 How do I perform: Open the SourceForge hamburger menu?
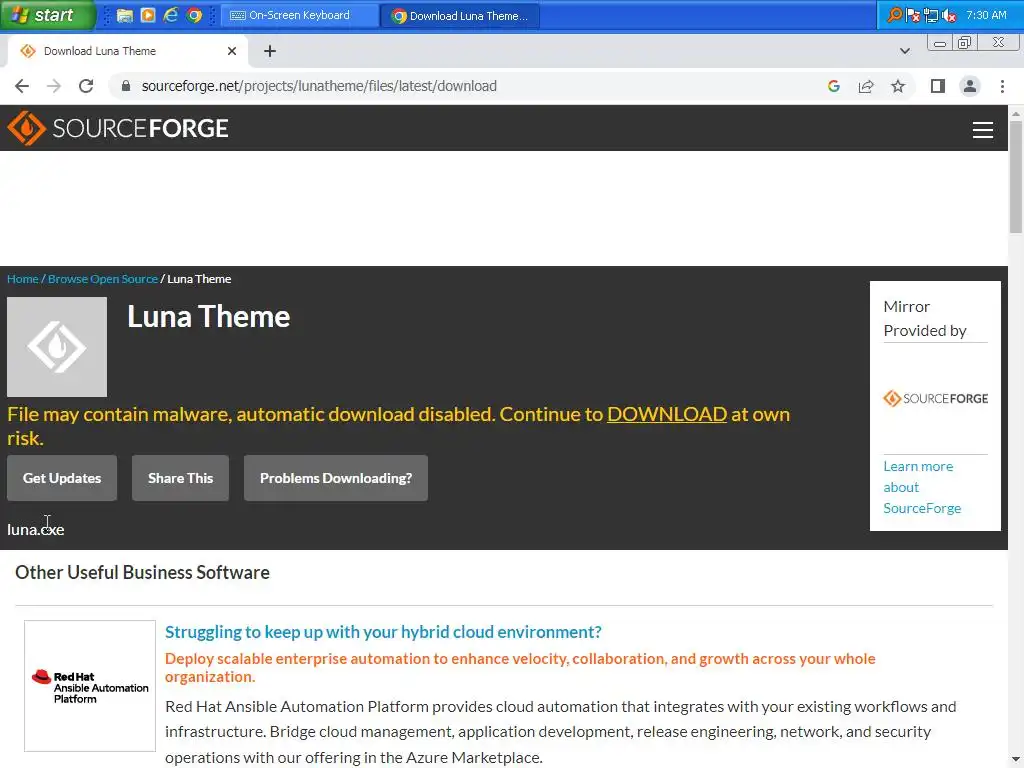pos(982,129)
